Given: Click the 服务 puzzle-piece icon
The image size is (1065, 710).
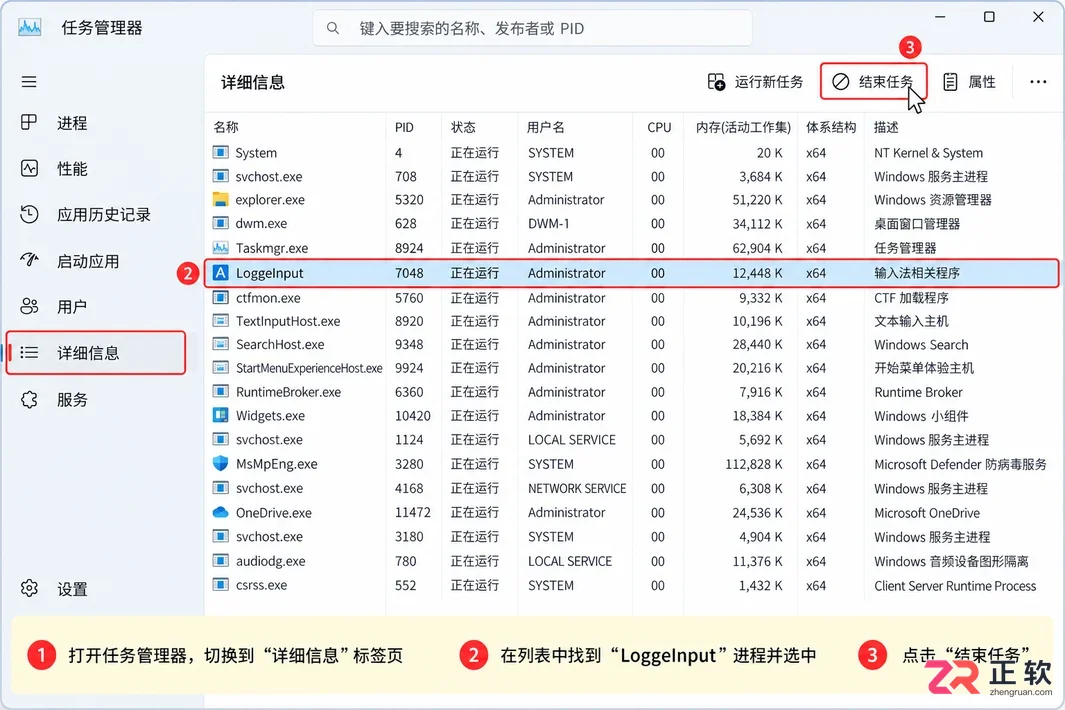Looking at the screenshot, I should pos(29,399).
